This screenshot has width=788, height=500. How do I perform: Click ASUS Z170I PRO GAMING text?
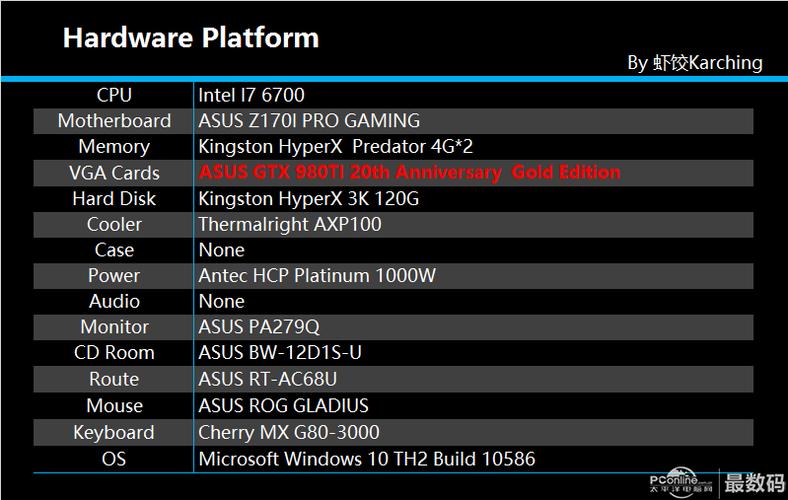click(309, 121)
